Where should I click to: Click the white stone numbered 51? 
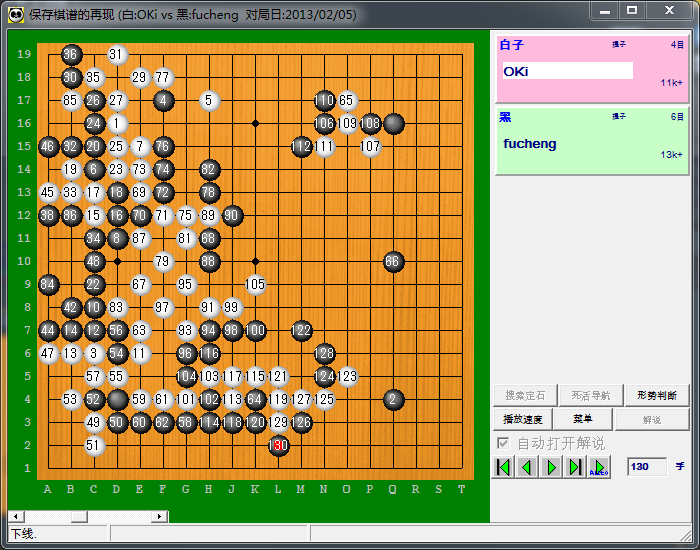coord(94,446)
